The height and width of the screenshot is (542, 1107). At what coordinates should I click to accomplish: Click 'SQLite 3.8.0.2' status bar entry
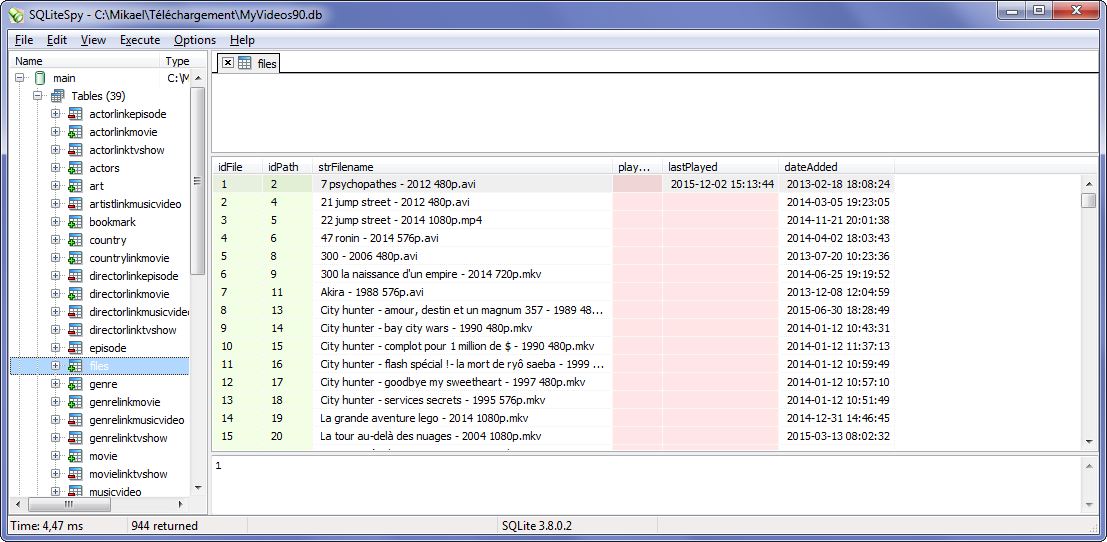tap(537, 526)
